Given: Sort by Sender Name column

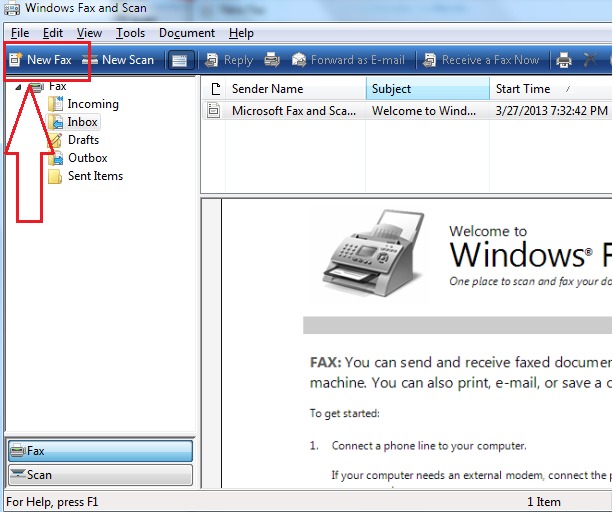Looking at the screenshot, I should pos(296,89).
